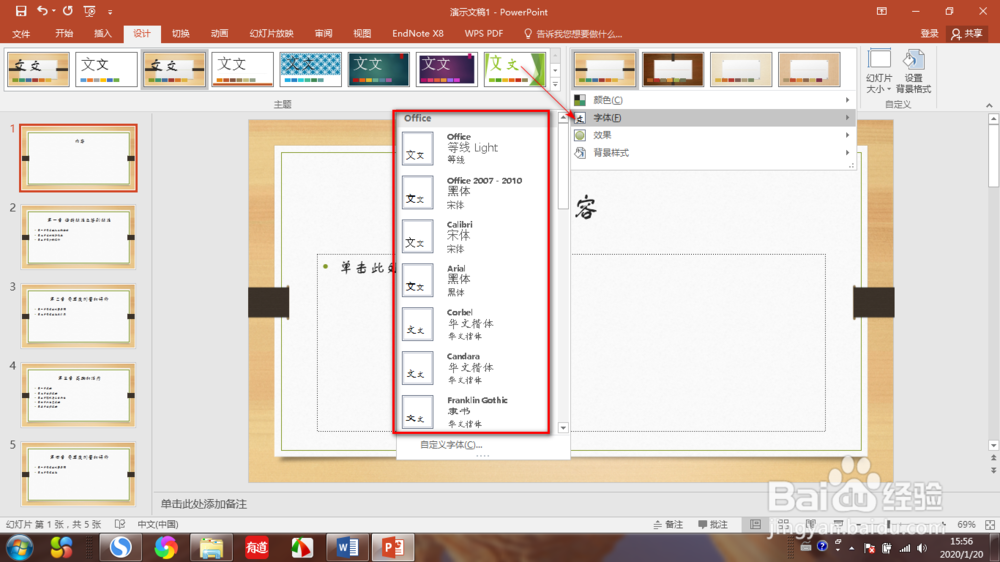Open WPS PDF tab
Image resolution: width=1000 pixels, height=562 pixels.
(483, 34)
